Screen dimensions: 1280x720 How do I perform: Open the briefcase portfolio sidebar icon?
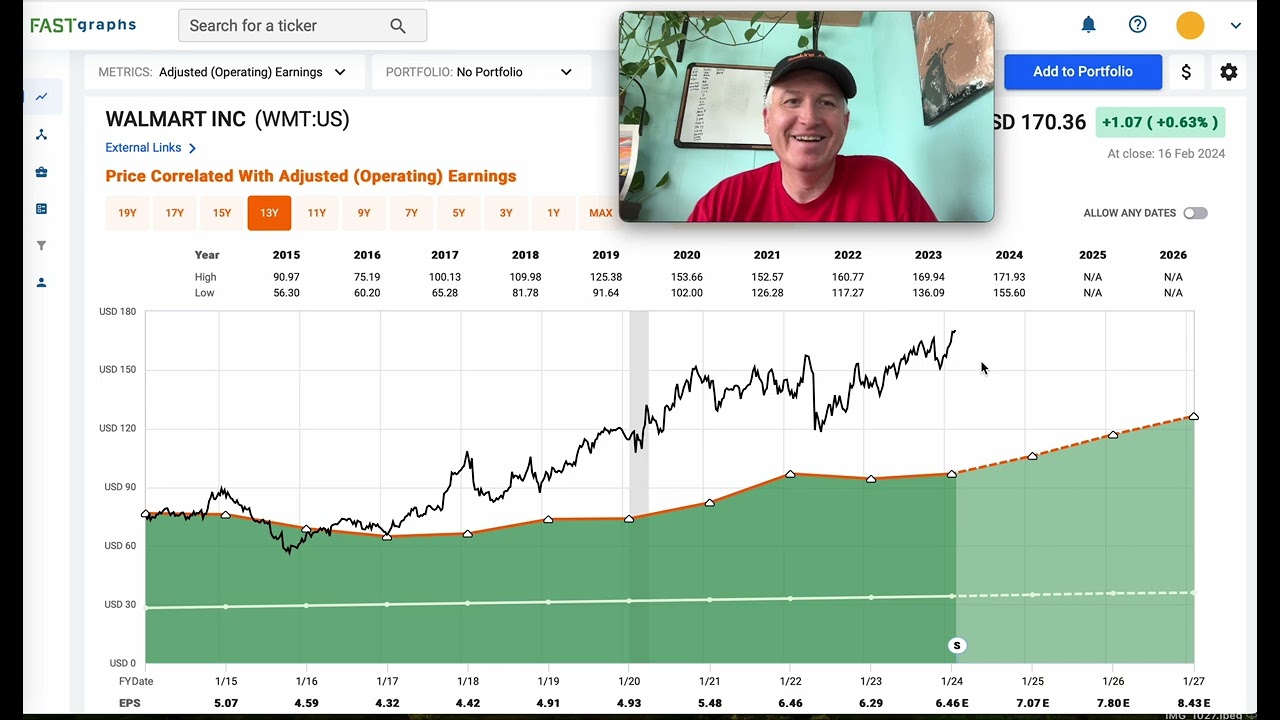point(42,172)
